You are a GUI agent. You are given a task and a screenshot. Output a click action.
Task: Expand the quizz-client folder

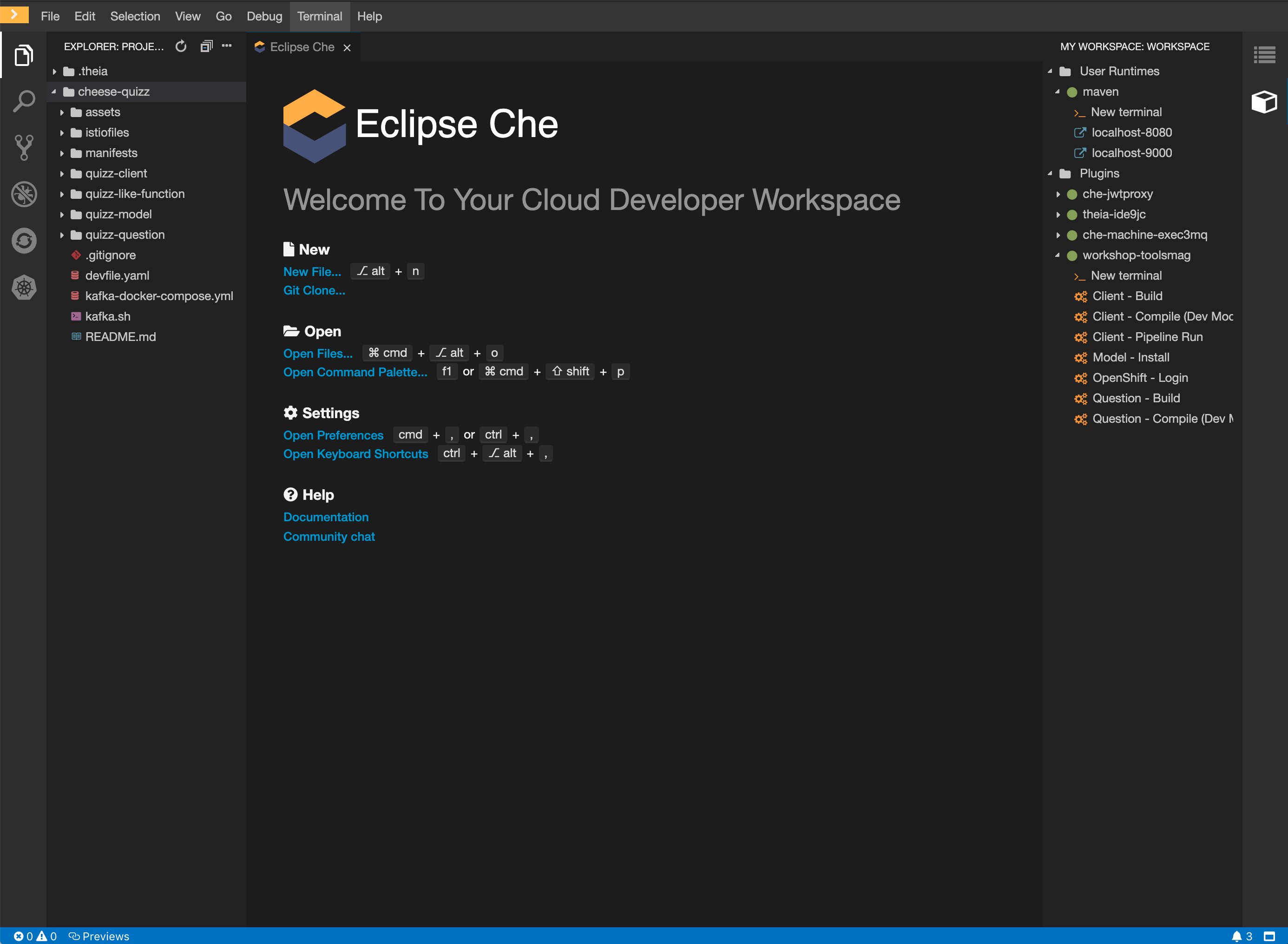(116, 173)
